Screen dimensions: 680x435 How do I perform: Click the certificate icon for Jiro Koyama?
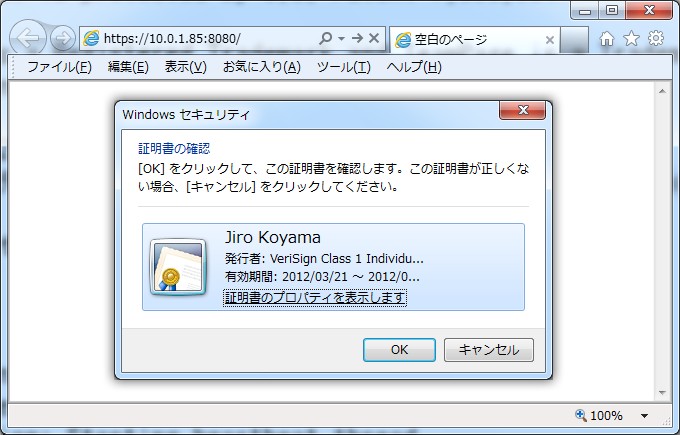click(178, 267)
